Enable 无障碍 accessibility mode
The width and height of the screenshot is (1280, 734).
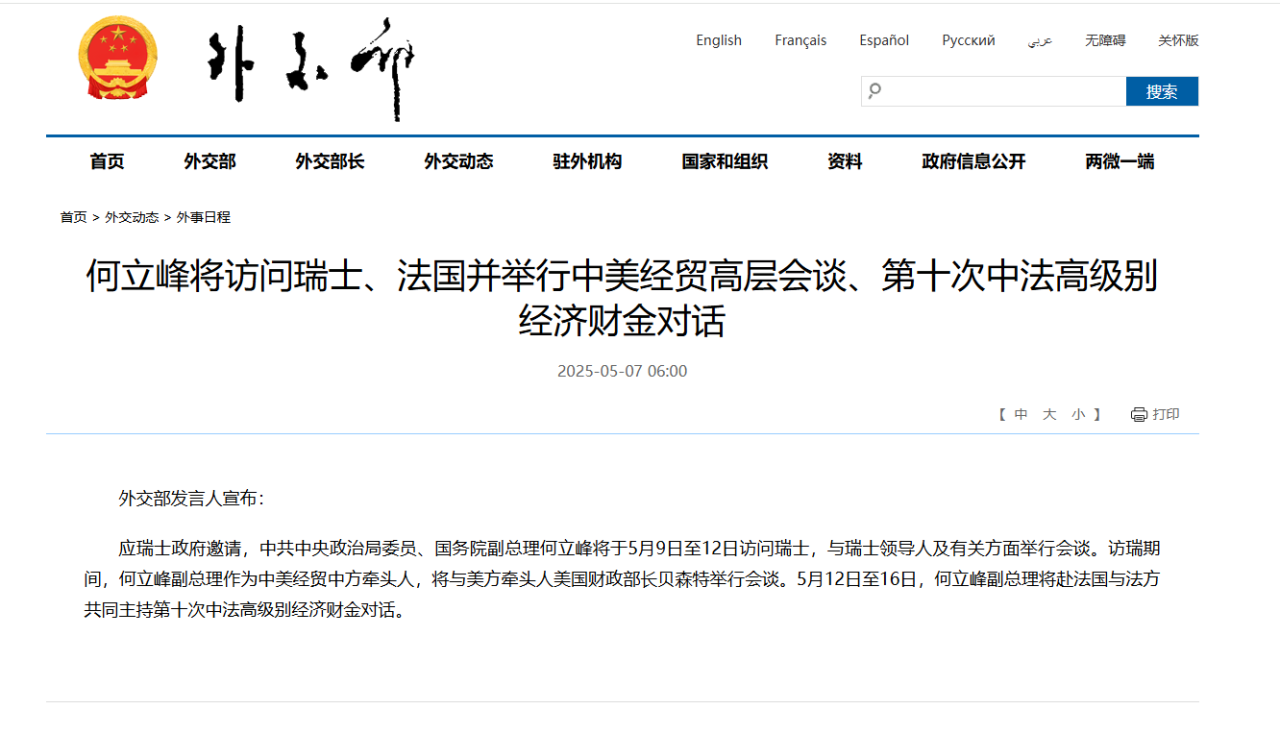tap(1105, 40)
